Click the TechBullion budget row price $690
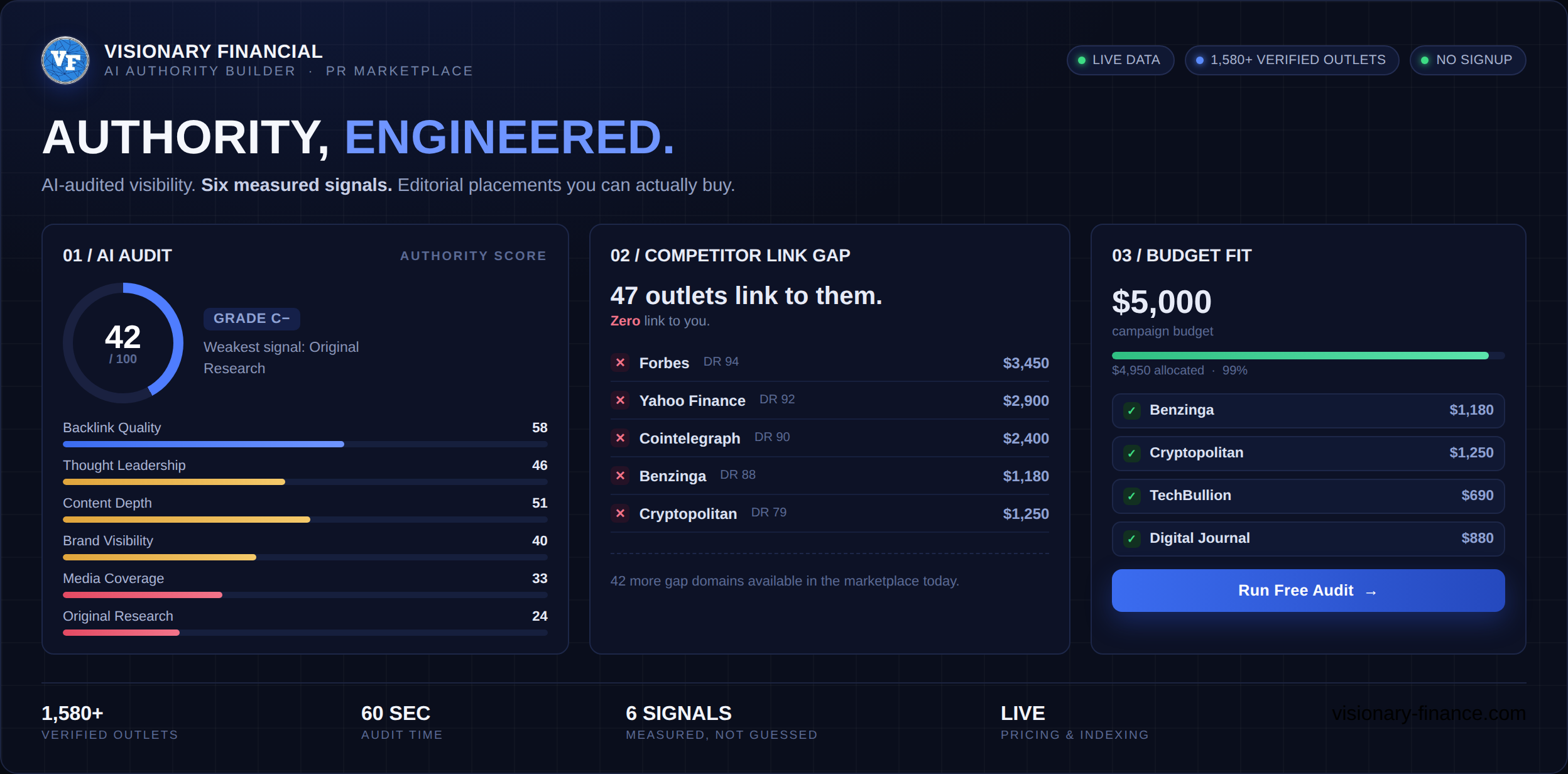The width and height of the screenshot is (1568, 774). [x=1478, y=496]
